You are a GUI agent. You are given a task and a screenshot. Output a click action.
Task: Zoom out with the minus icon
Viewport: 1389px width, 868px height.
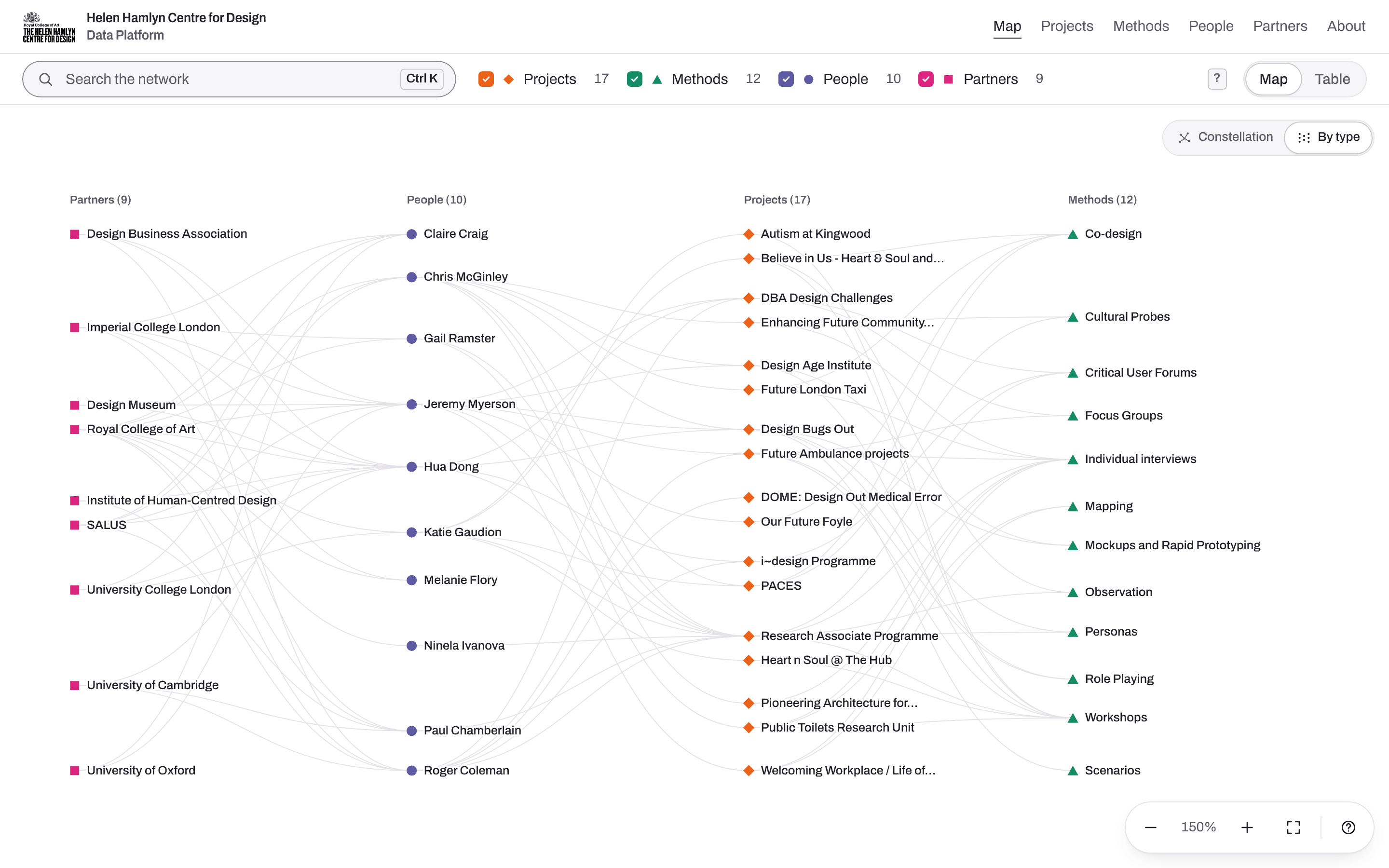click(1150, 827)
